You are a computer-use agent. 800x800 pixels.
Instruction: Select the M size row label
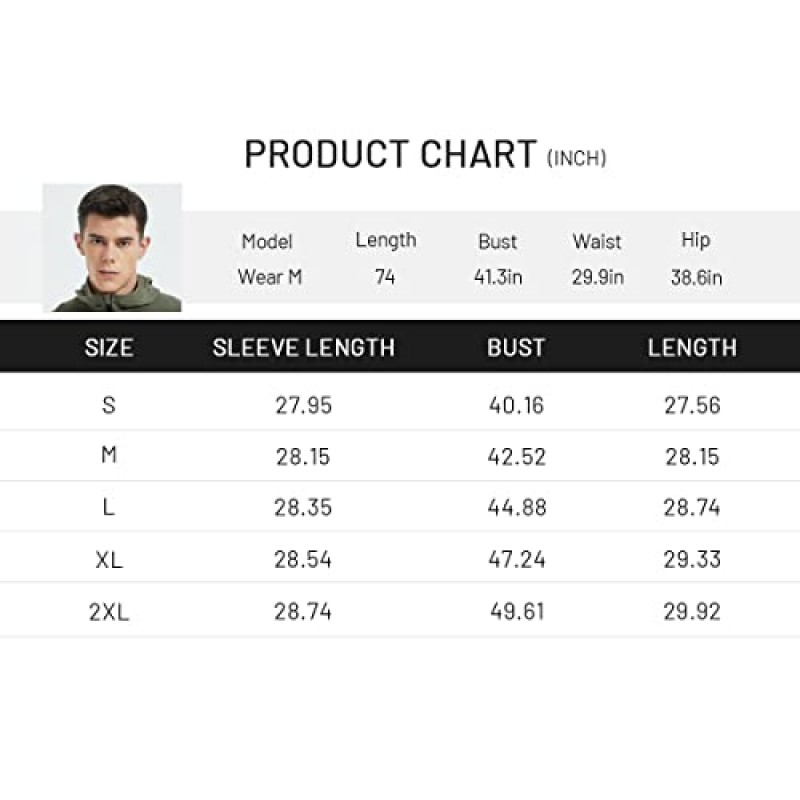click(109, 455)
